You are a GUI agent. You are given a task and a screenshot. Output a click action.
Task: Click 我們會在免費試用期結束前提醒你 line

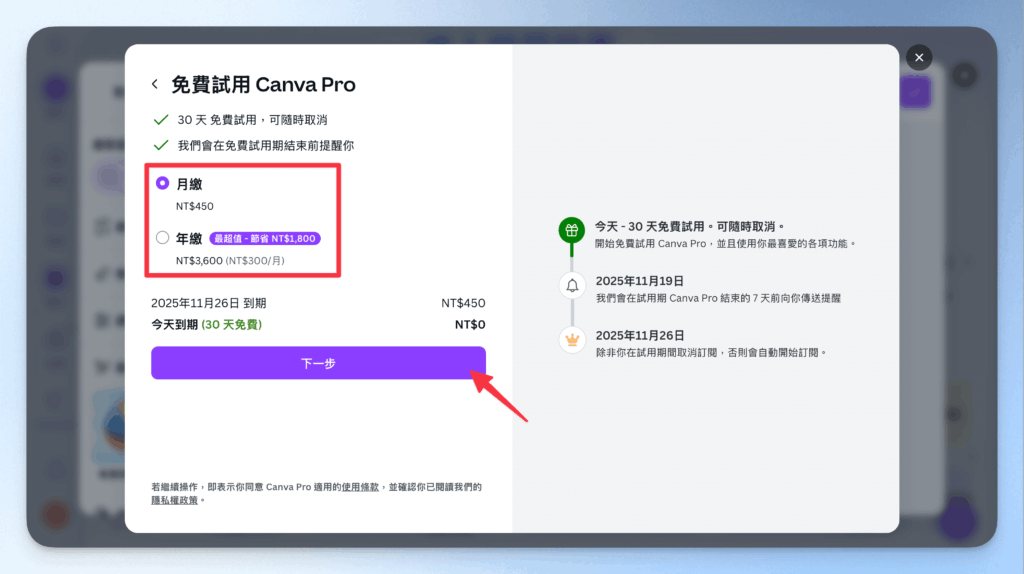pyautogui.click(x=266, y=146)
